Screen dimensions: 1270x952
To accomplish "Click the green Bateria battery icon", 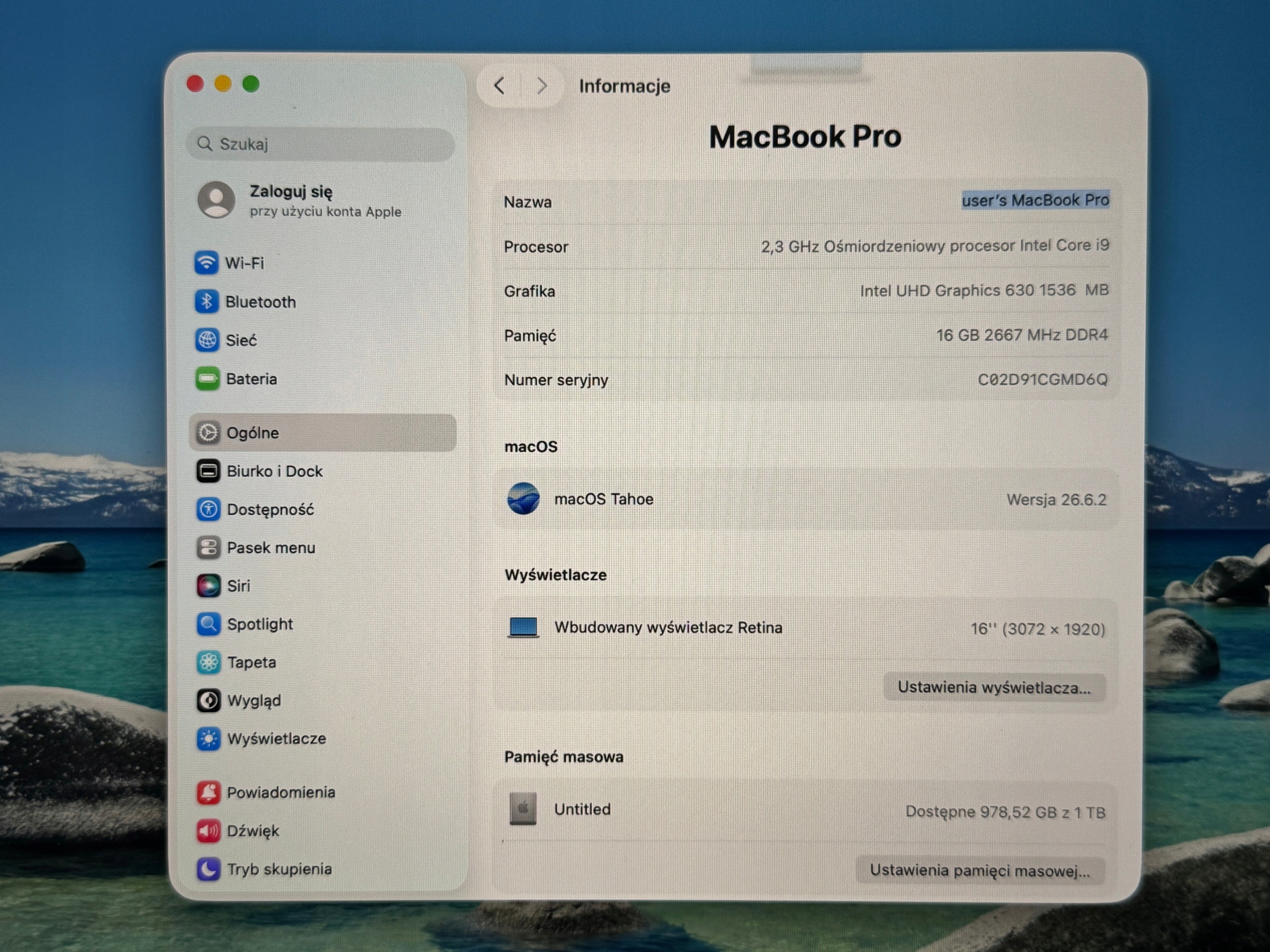I will pos(207,379).
